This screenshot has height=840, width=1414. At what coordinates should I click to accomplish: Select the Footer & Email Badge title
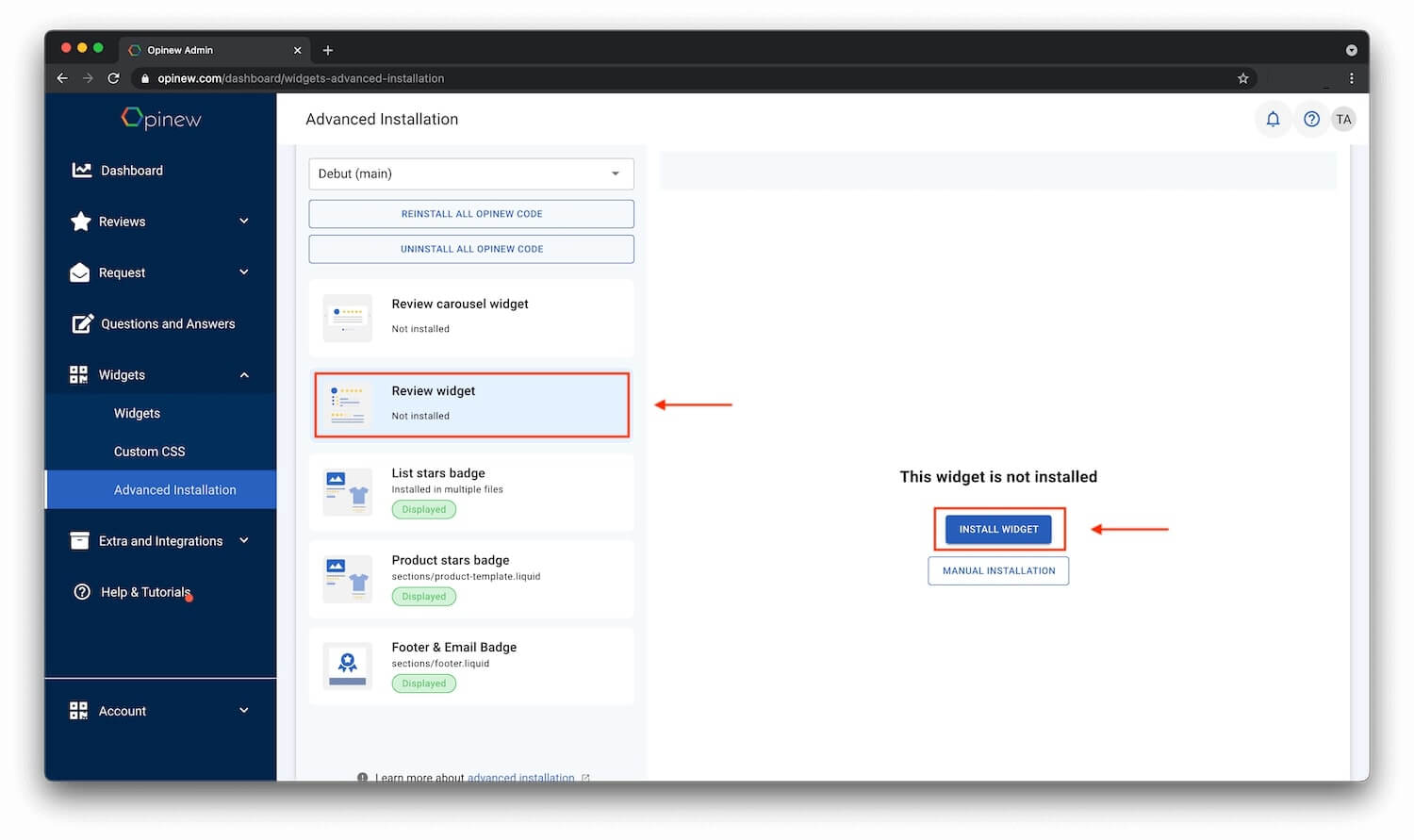(x=454, y=647)
